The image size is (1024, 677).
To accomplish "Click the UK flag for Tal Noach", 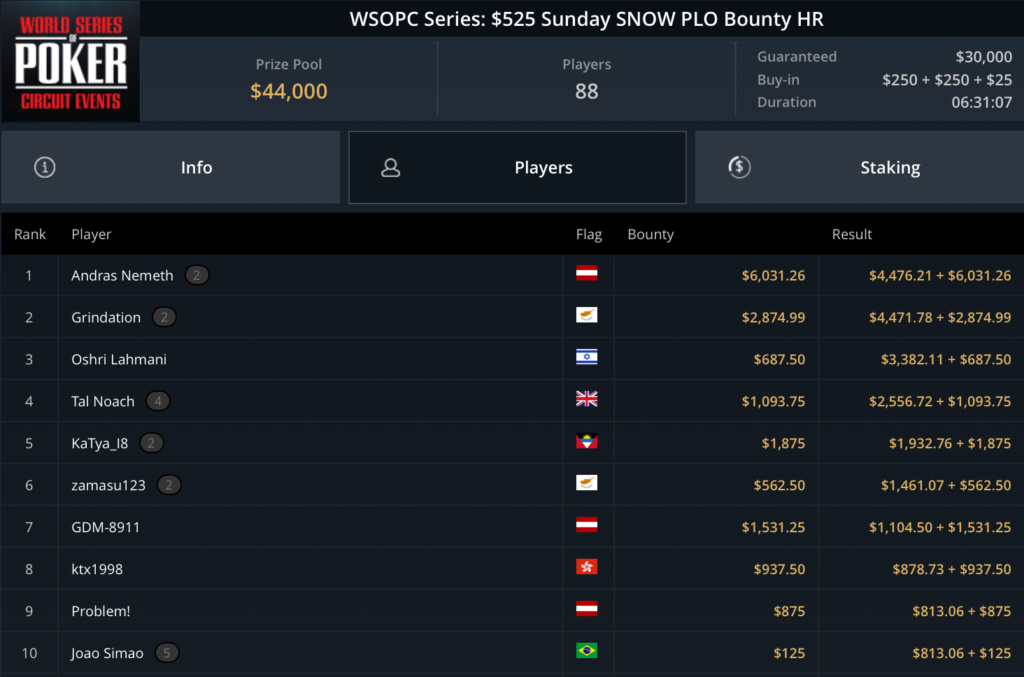I will 587,401.
